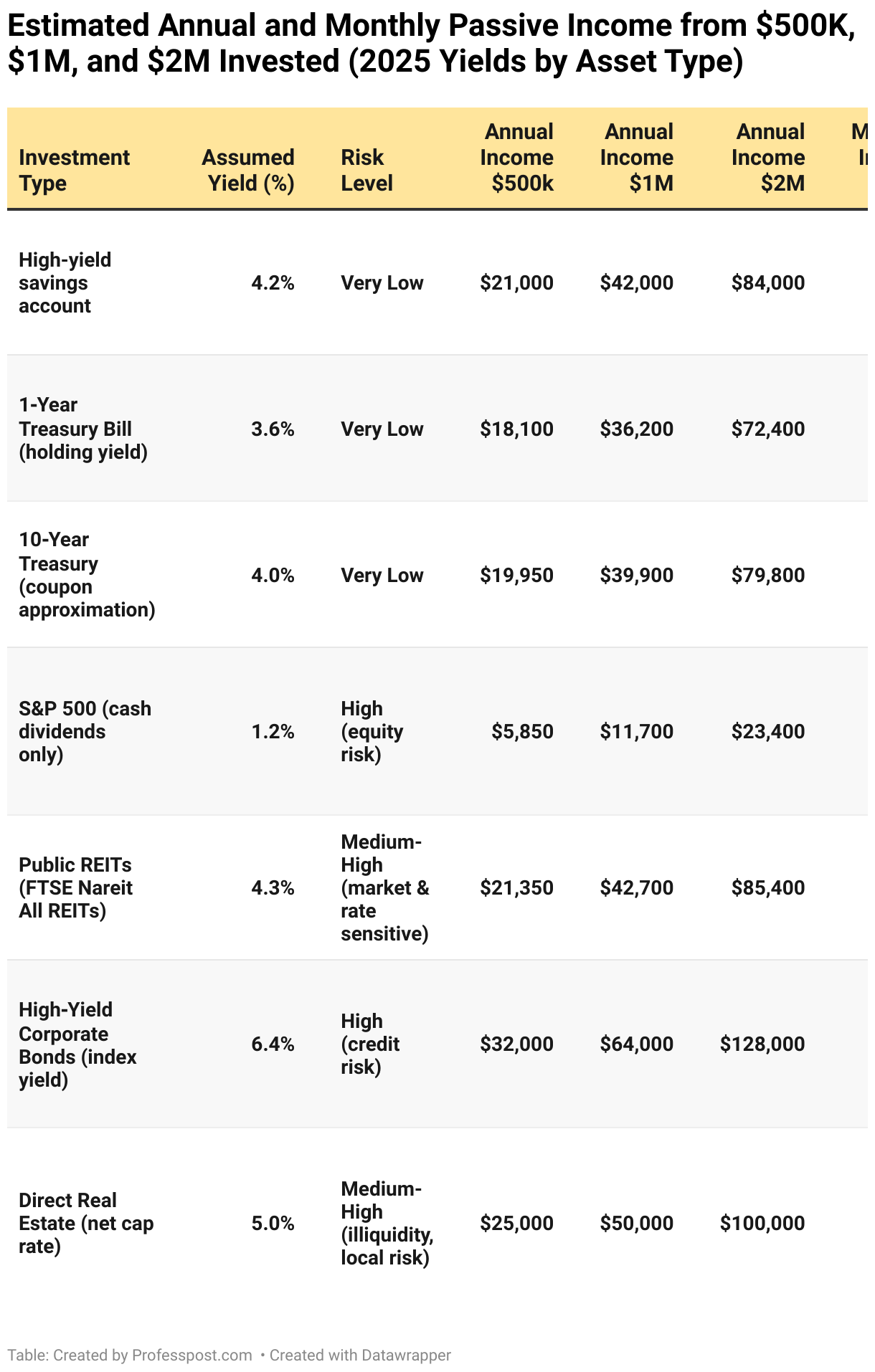Click the Assumed Yield (%) column header

(x=248, y=170)
